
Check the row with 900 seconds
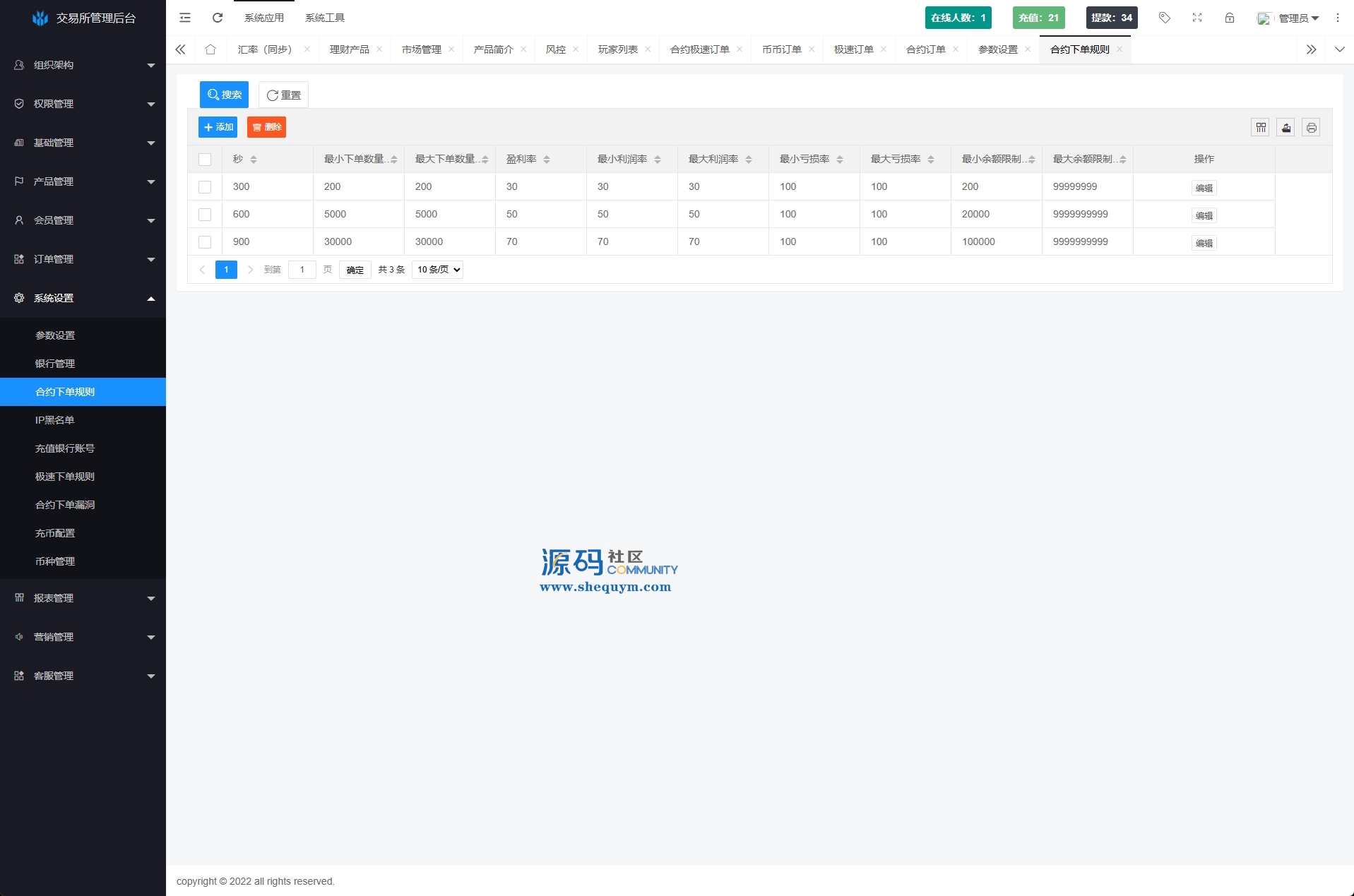(x=205, y=242)
